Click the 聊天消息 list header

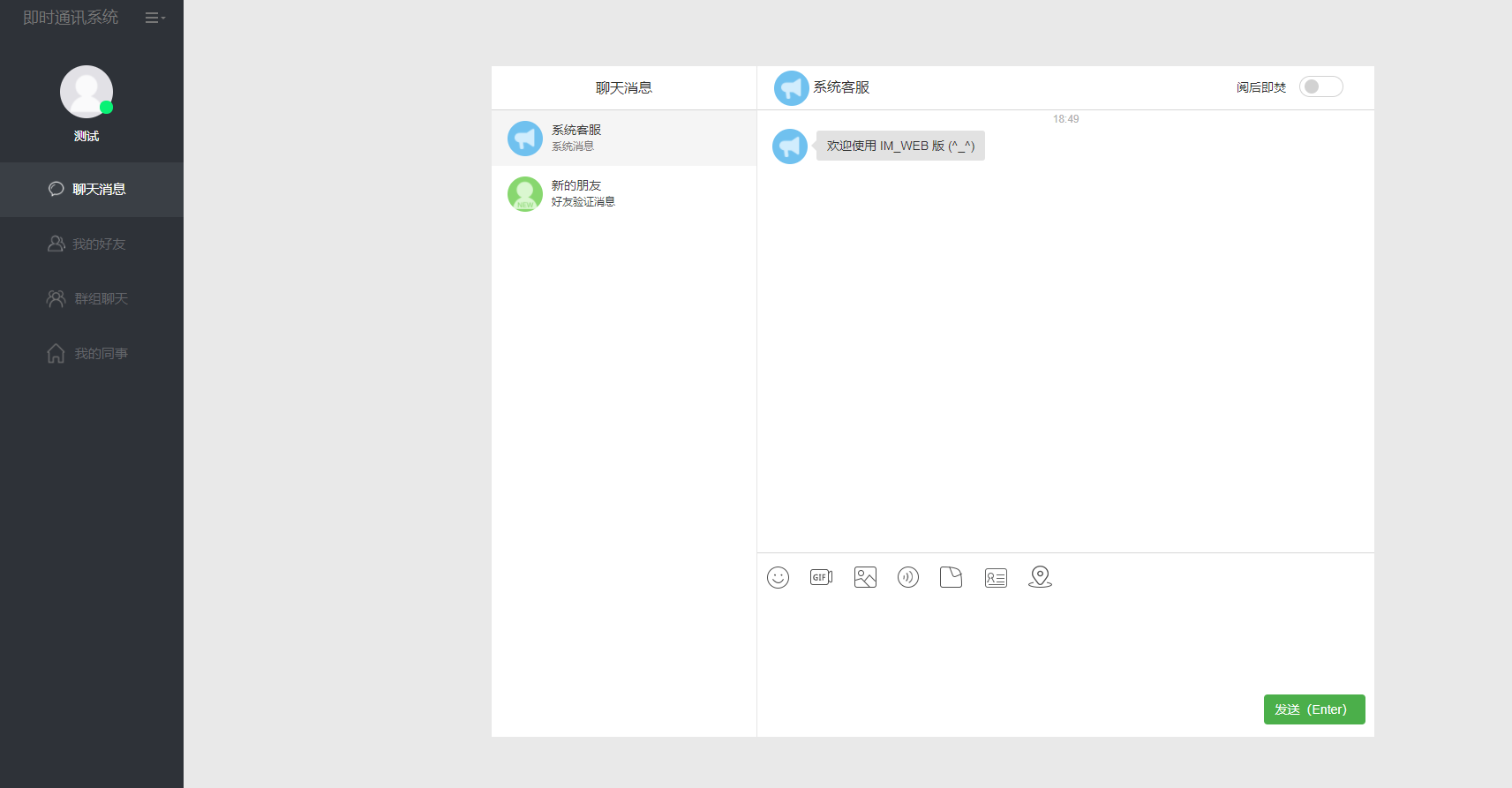pyautogui.click(x=624, y=88)
